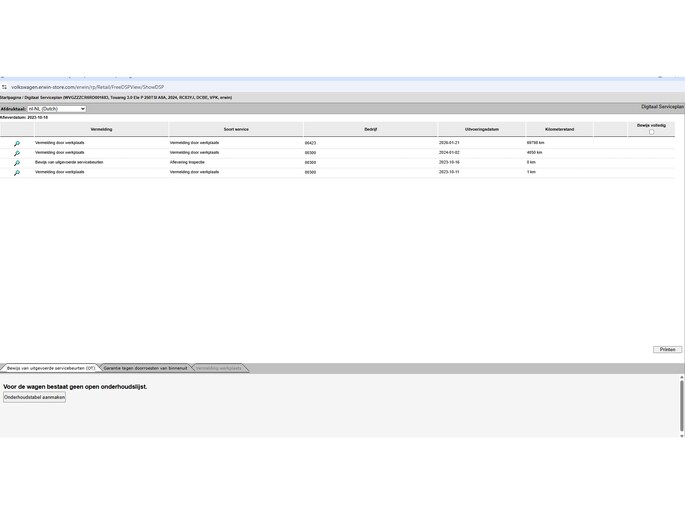View the Aflevering inspectie record details
The width and height of the screenshot is (685, 514).
click(x=17, y=163)
